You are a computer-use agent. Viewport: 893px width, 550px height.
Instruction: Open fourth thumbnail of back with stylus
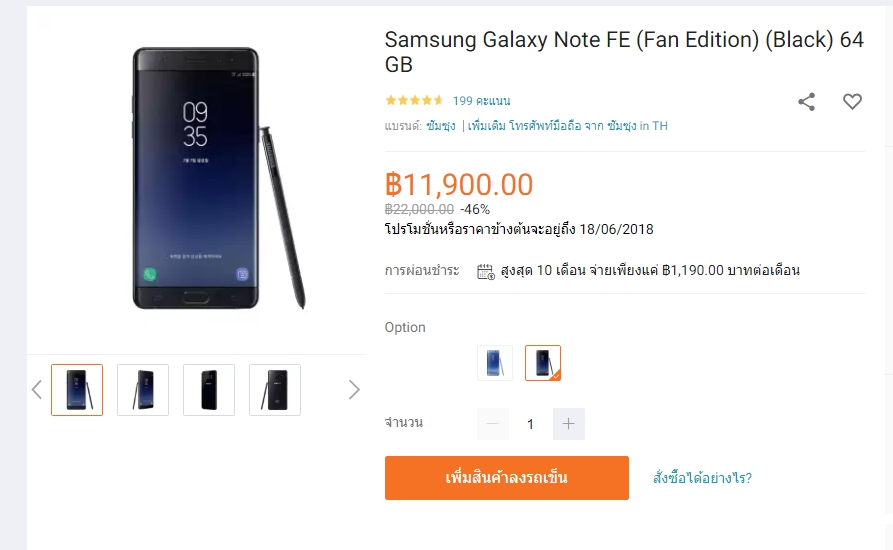pos(275,390)
